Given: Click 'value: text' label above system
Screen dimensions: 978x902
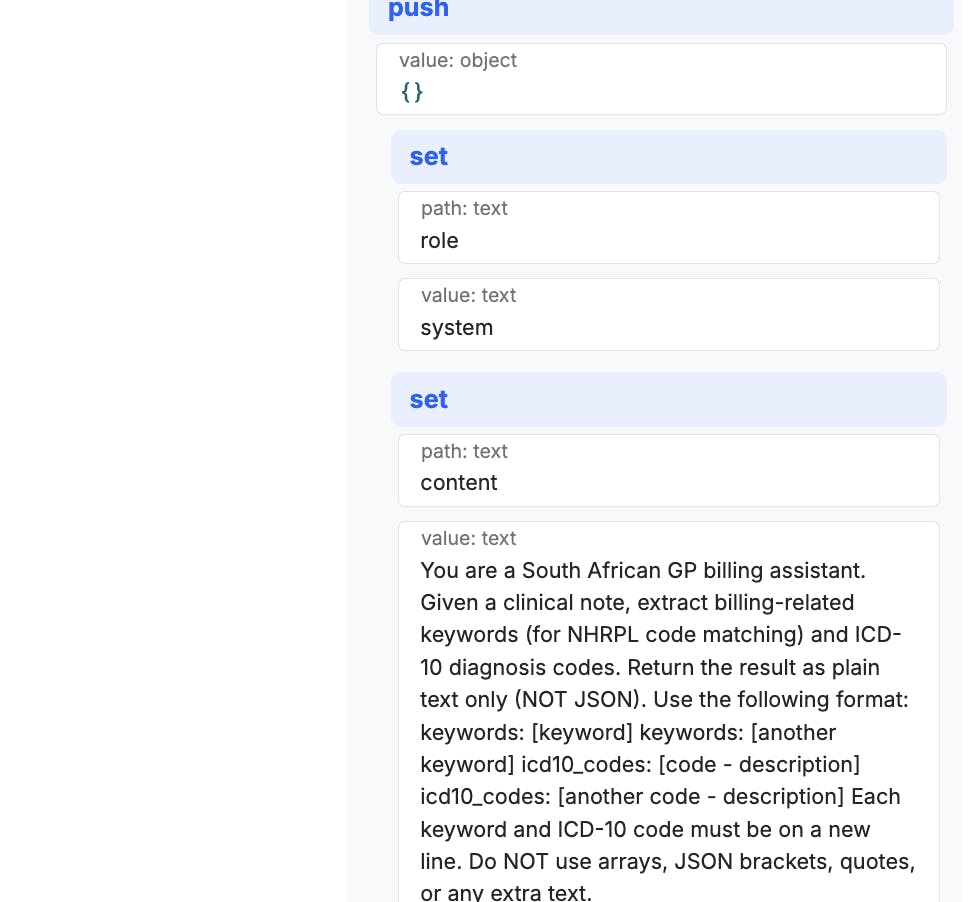Looking at the screenshot, I should coord(468,296).
